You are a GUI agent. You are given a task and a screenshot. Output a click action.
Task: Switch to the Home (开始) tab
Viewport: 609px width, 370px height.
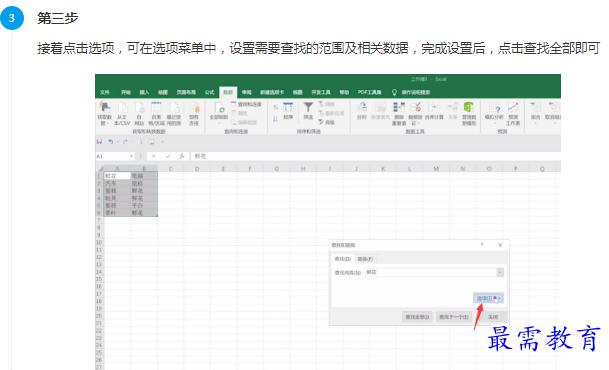click(126, 92)
